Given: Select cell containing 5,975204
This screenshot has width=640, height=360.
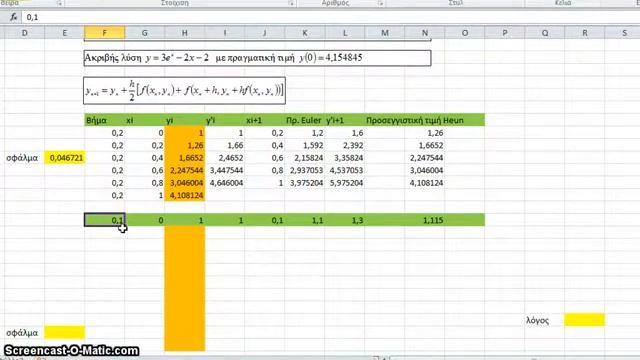Looking at the screenshot, I should 344,183.
